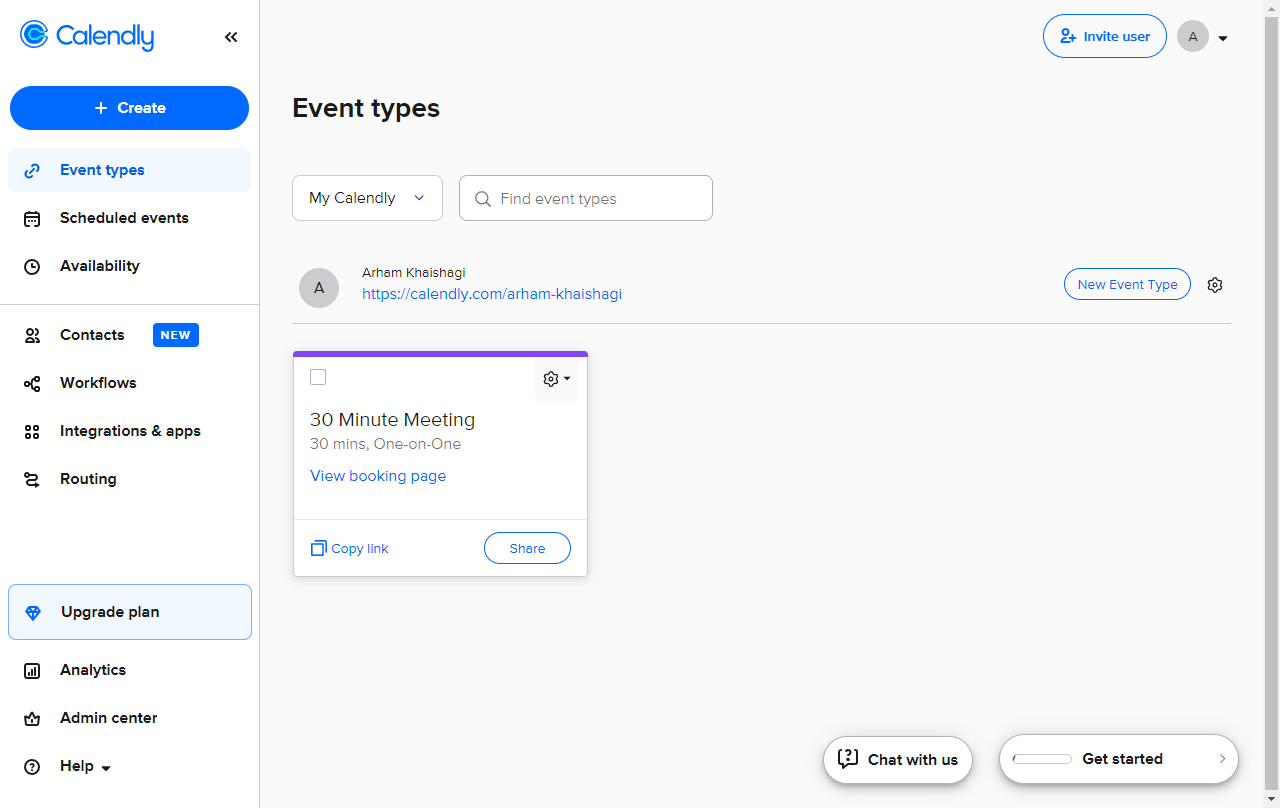Click the user avatar A at top right
The image size is (1280, 808).
point(1193,37)
